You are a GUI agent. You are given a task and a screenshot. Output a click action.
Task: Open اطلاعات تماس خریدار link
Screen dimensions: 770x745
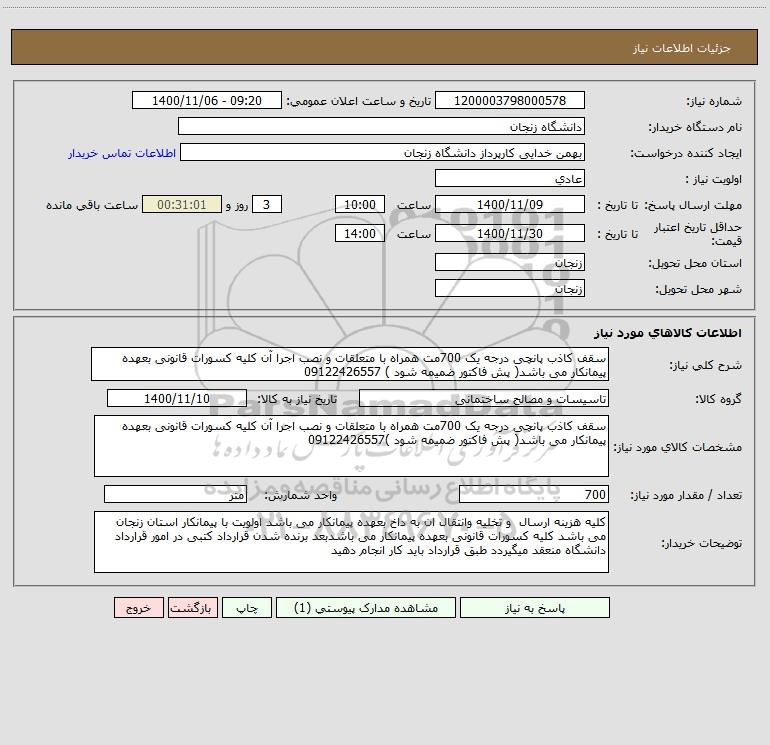(122, 153)
